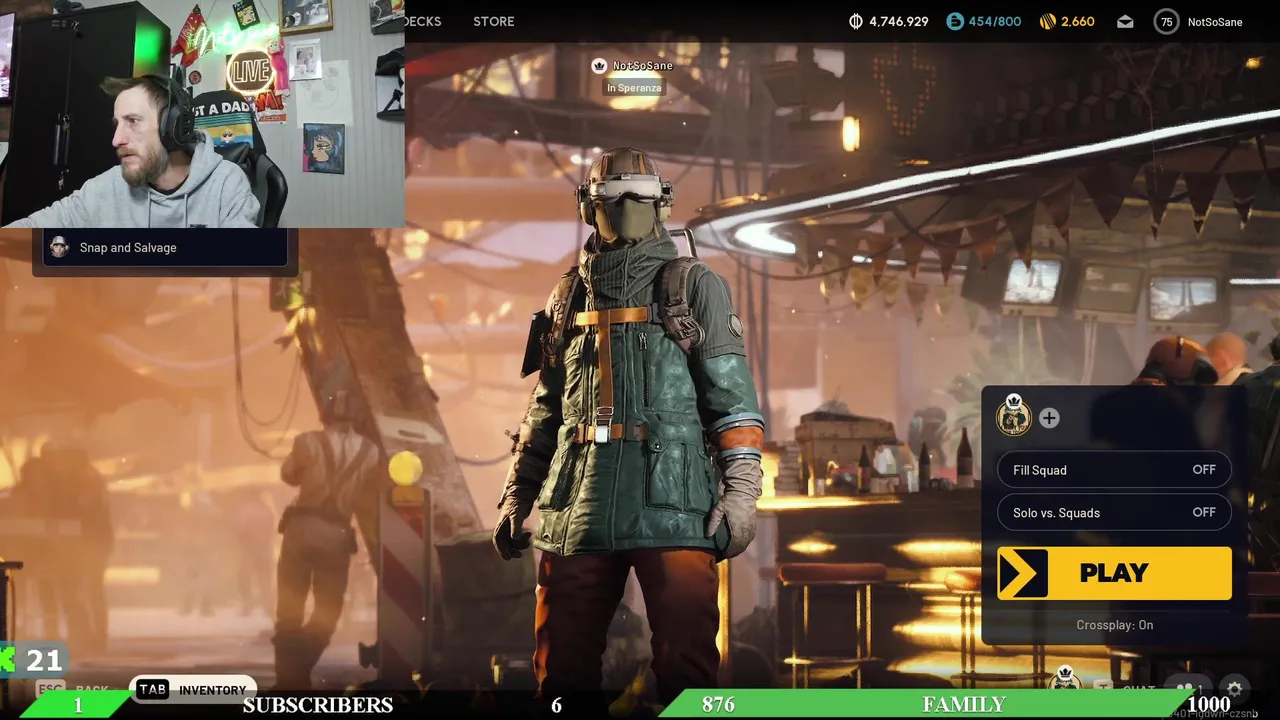Open the Decks tab
This screenshot has width=1280, height=720.
[x=422, y=21]
